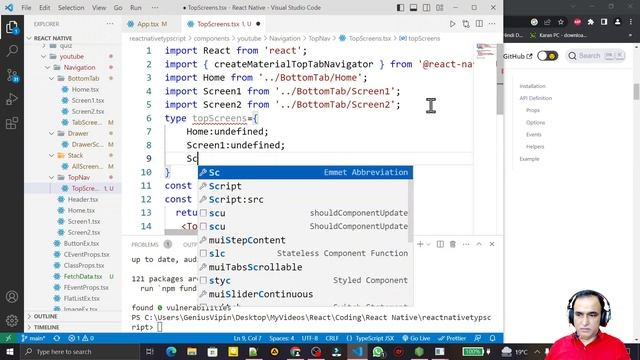Collapse the Drawer folder
This screenshot has width=640, height=360.
click(52, 133)
